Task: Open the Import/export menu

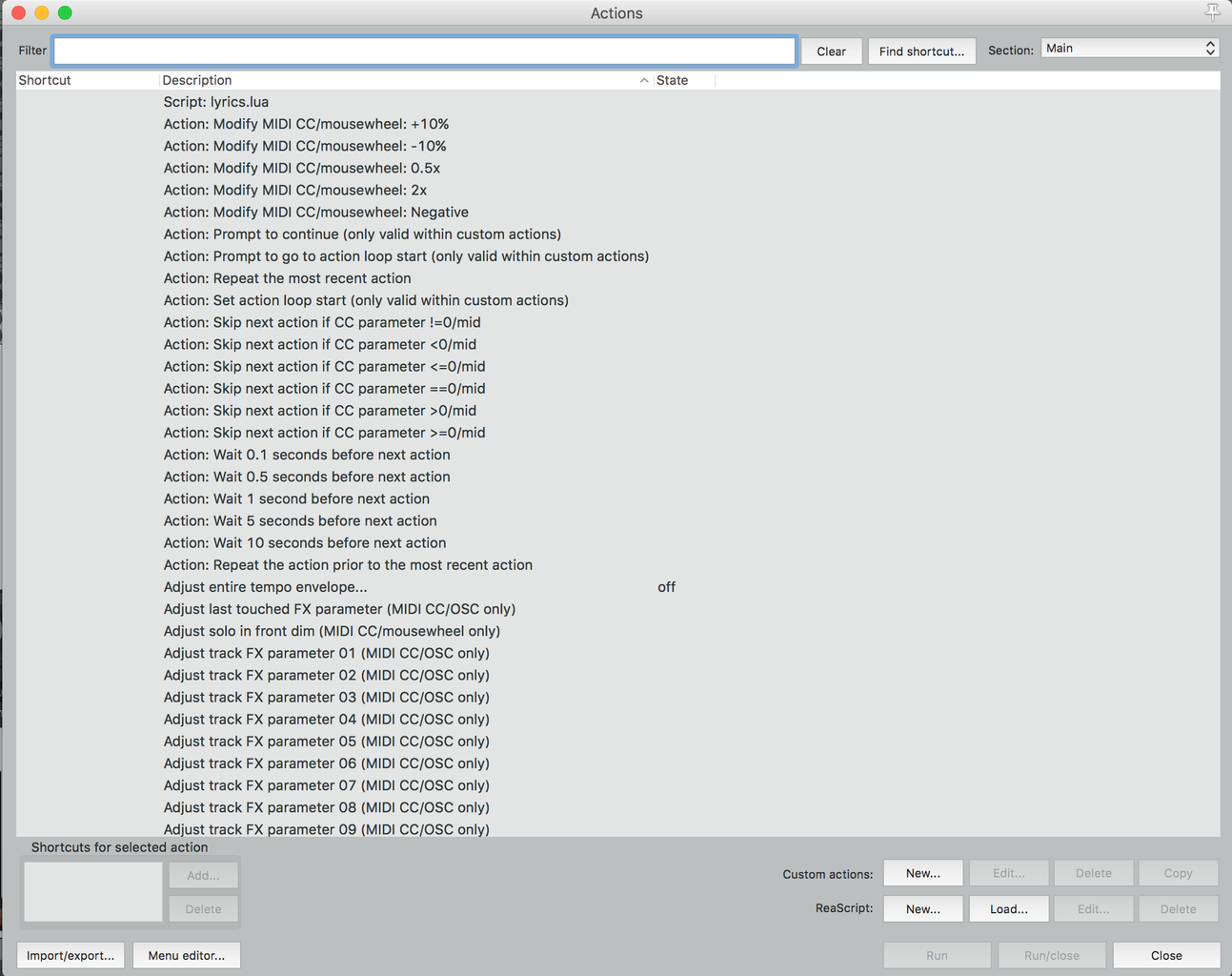Action: pyautogui.click(x=71, y=955)
